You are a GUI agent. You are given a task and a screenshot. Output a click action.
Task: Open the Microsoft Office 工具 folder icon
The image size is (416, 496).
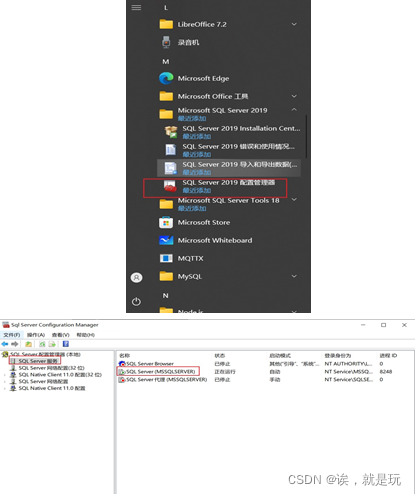[166, 96]
